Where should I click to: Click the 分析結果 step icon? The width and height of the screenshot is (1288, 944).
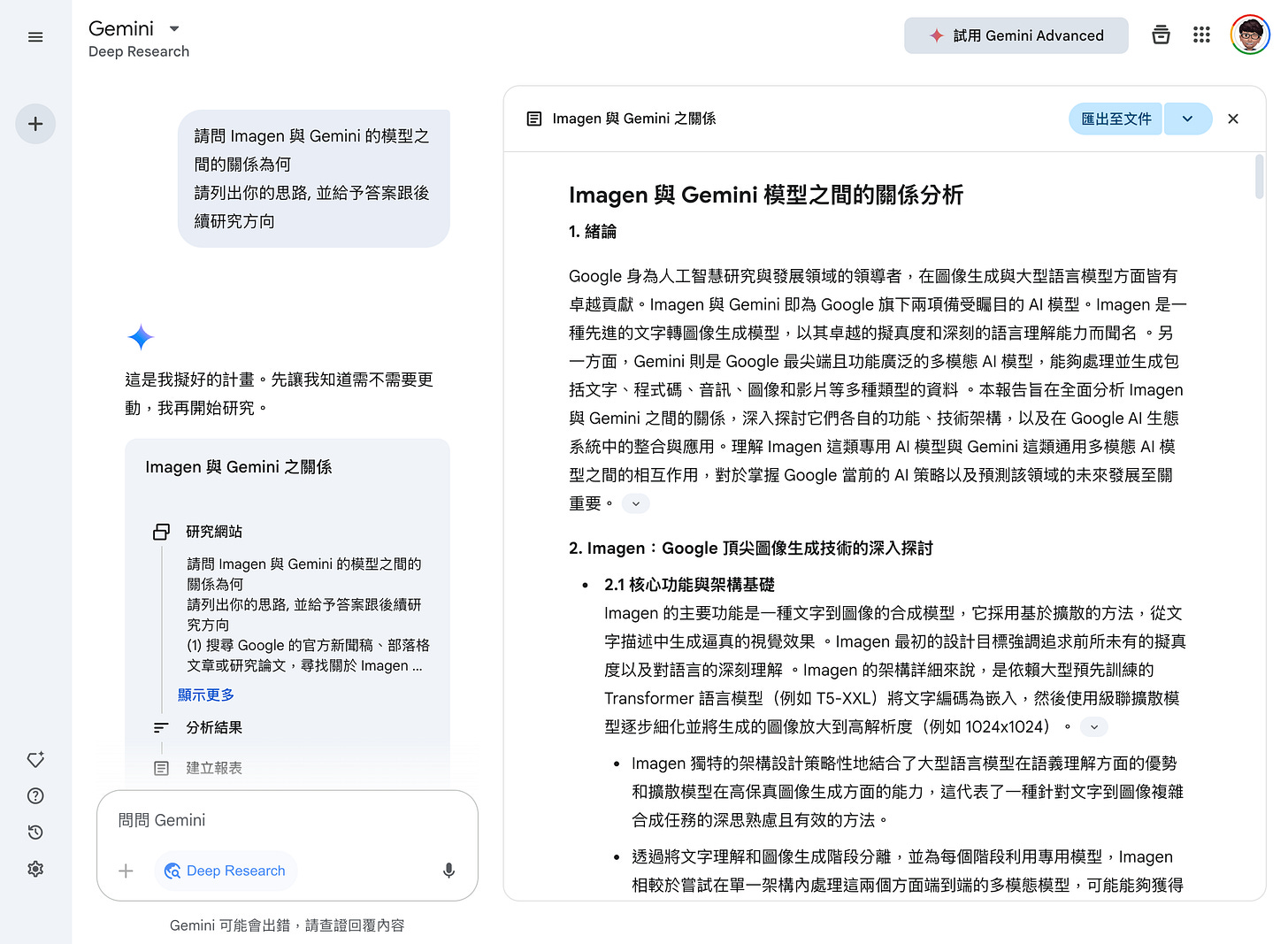pyautogui.click(x=161, y=727)
